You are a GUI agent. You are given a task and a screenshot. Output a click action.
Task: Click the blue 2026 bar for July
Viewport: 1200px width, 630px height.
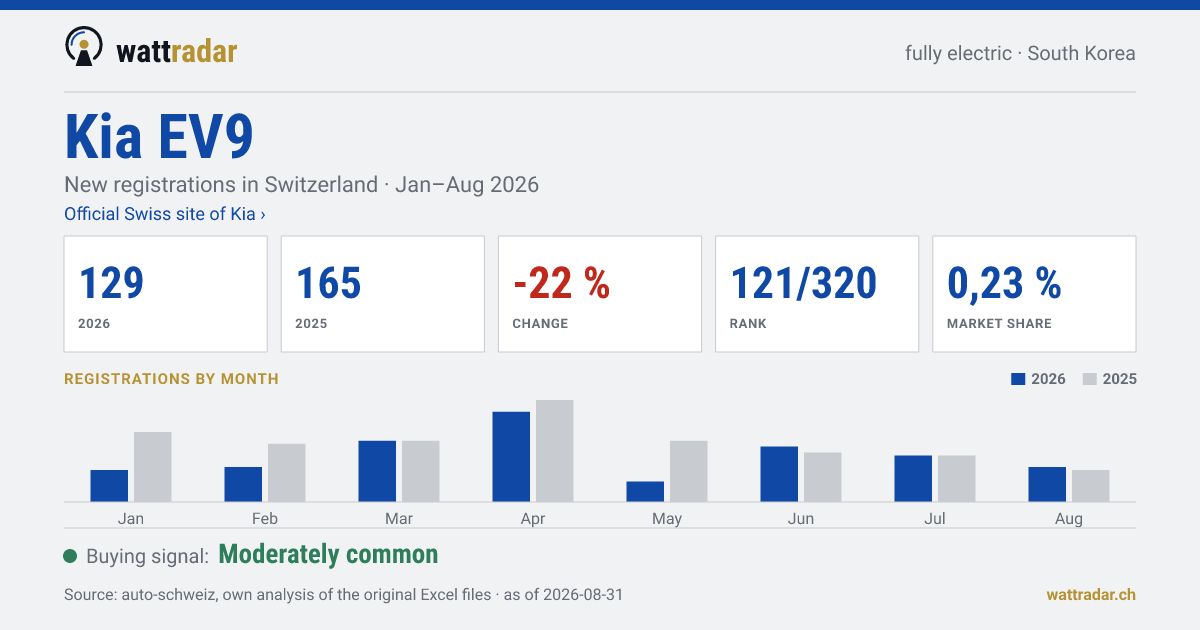tap(913, 479)
